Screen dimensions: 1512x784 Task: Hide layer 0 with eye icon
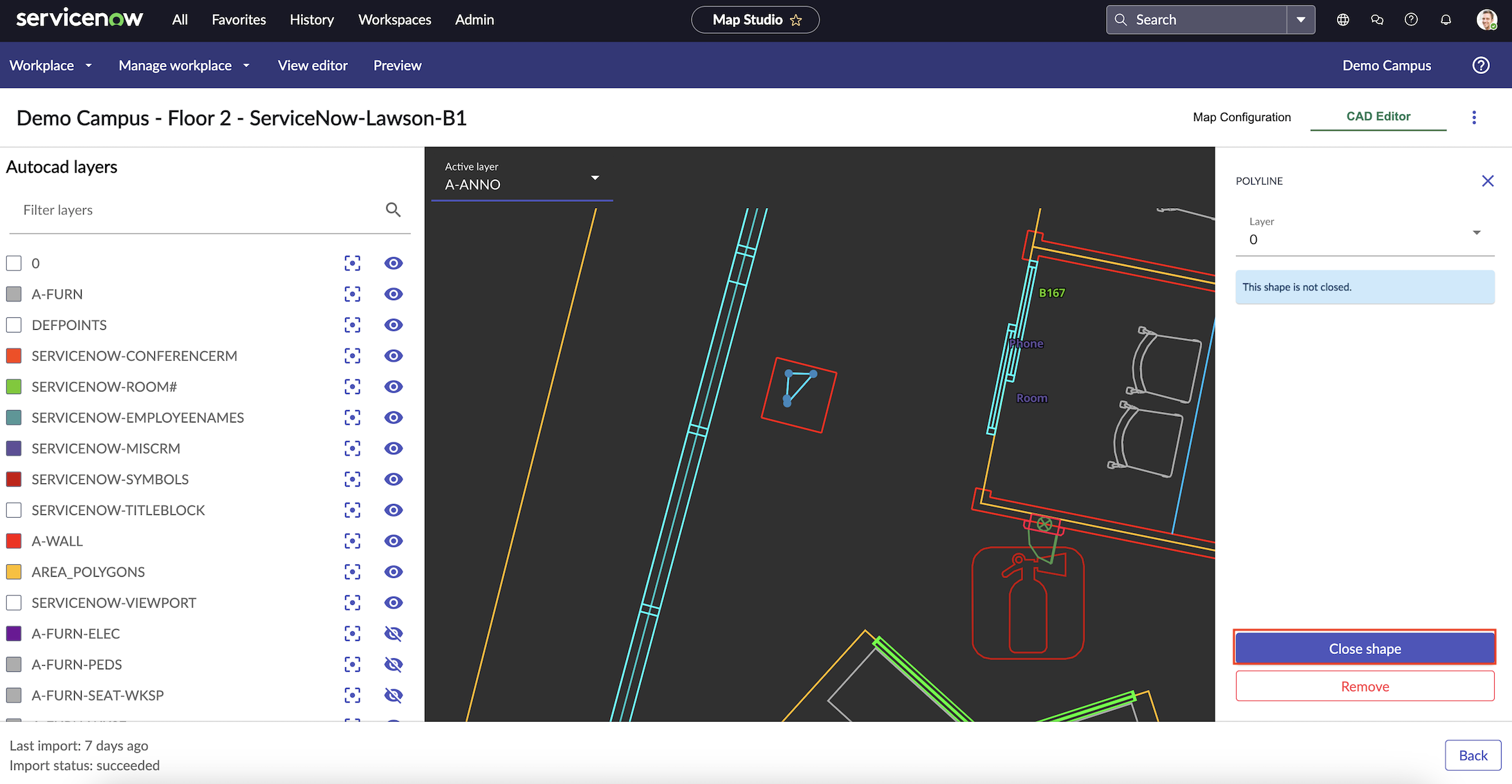394,263
